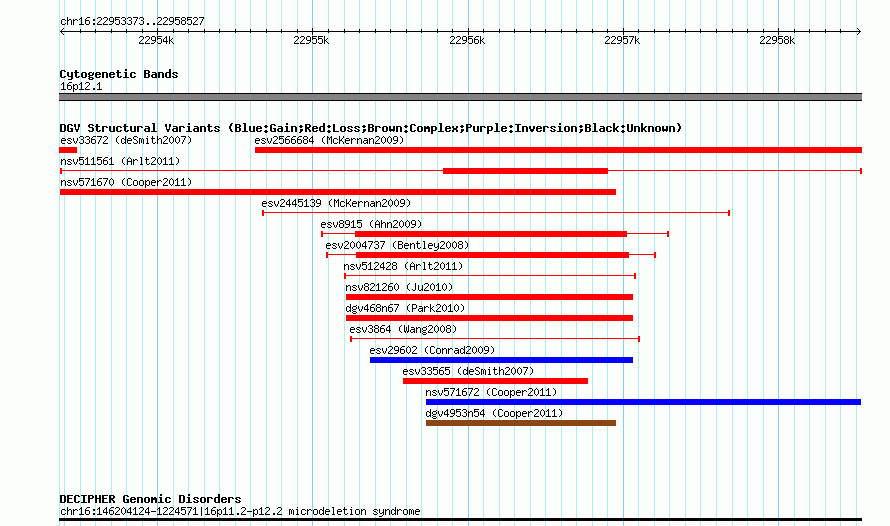Open esv8915 (Ahn2009) variant label
This screenshot has width=890, height=526.
pyautogui.click(x=371, y=224)
